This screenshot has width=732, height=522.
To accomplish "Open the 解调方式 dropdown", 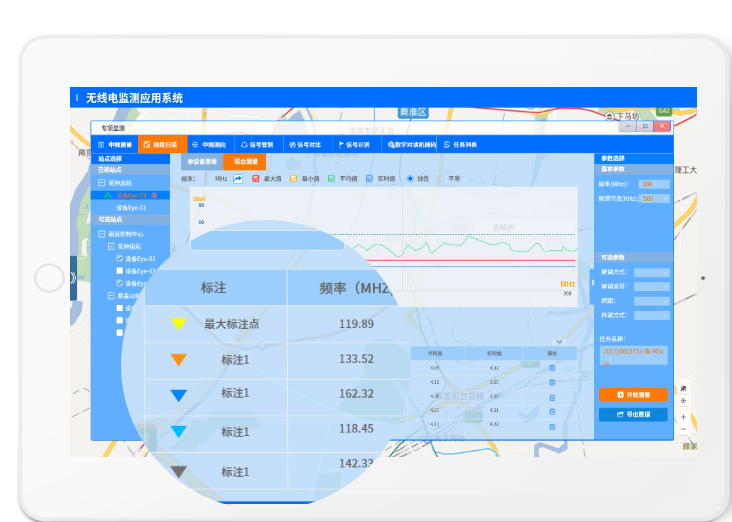I will click(x=651, y=272).
